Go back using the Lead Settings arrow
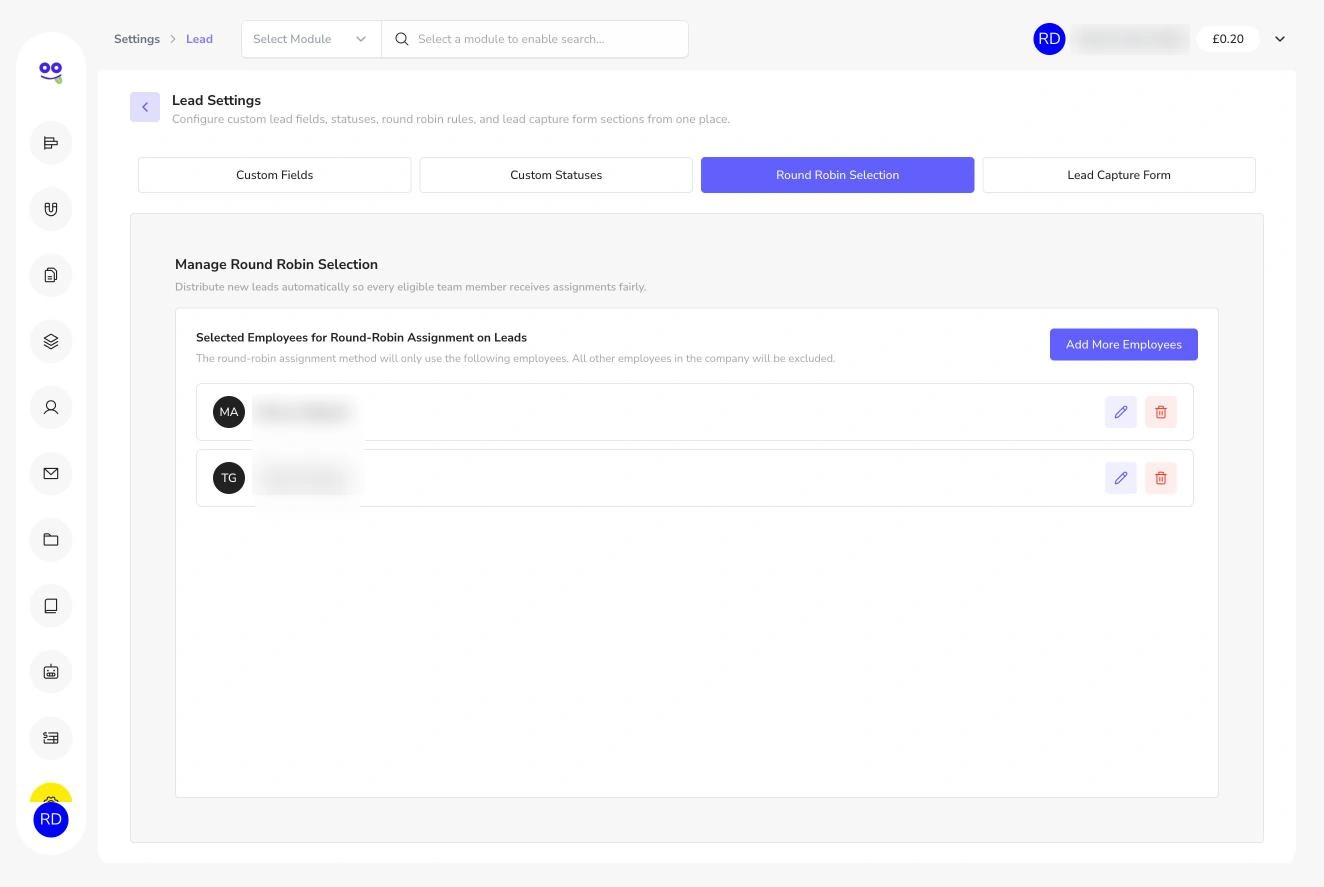 pyautogui.click(x=145, y=107)
